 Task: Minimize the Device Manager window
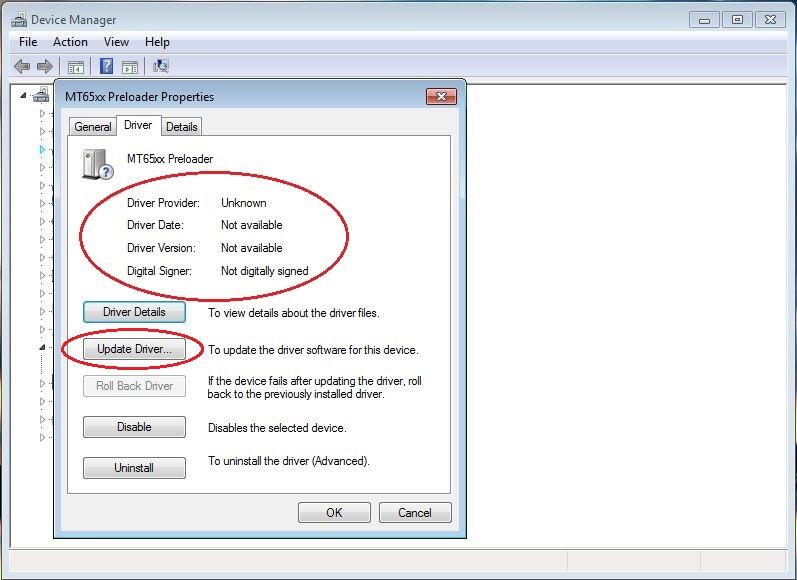point(704,20)
